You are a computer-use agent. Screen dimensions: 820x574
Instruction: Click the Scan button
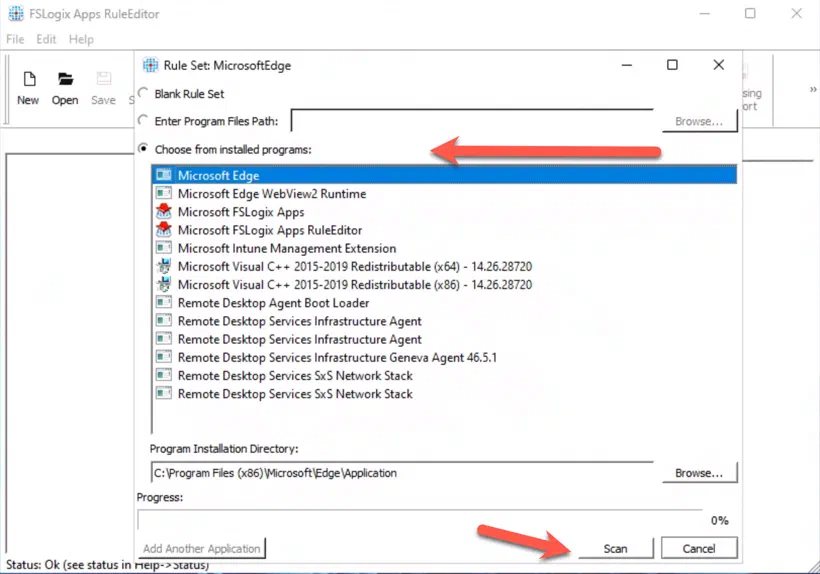click(x=616, y=548)
